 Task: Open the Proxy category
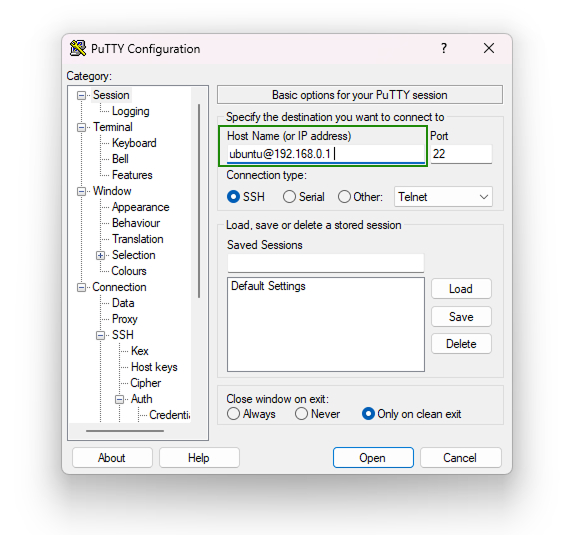point(125,319)
